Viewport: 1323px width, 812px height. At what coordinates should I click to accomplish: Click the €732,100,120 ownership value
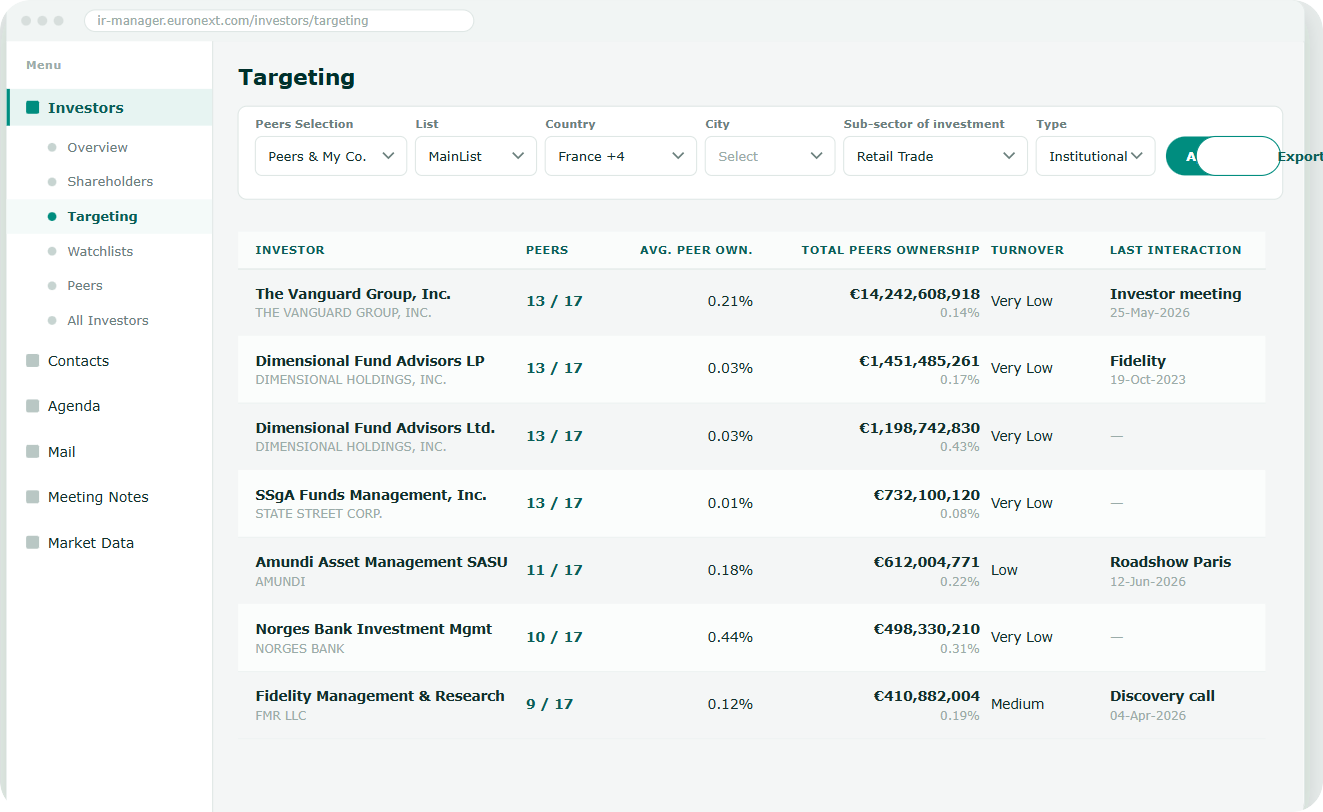927,495
